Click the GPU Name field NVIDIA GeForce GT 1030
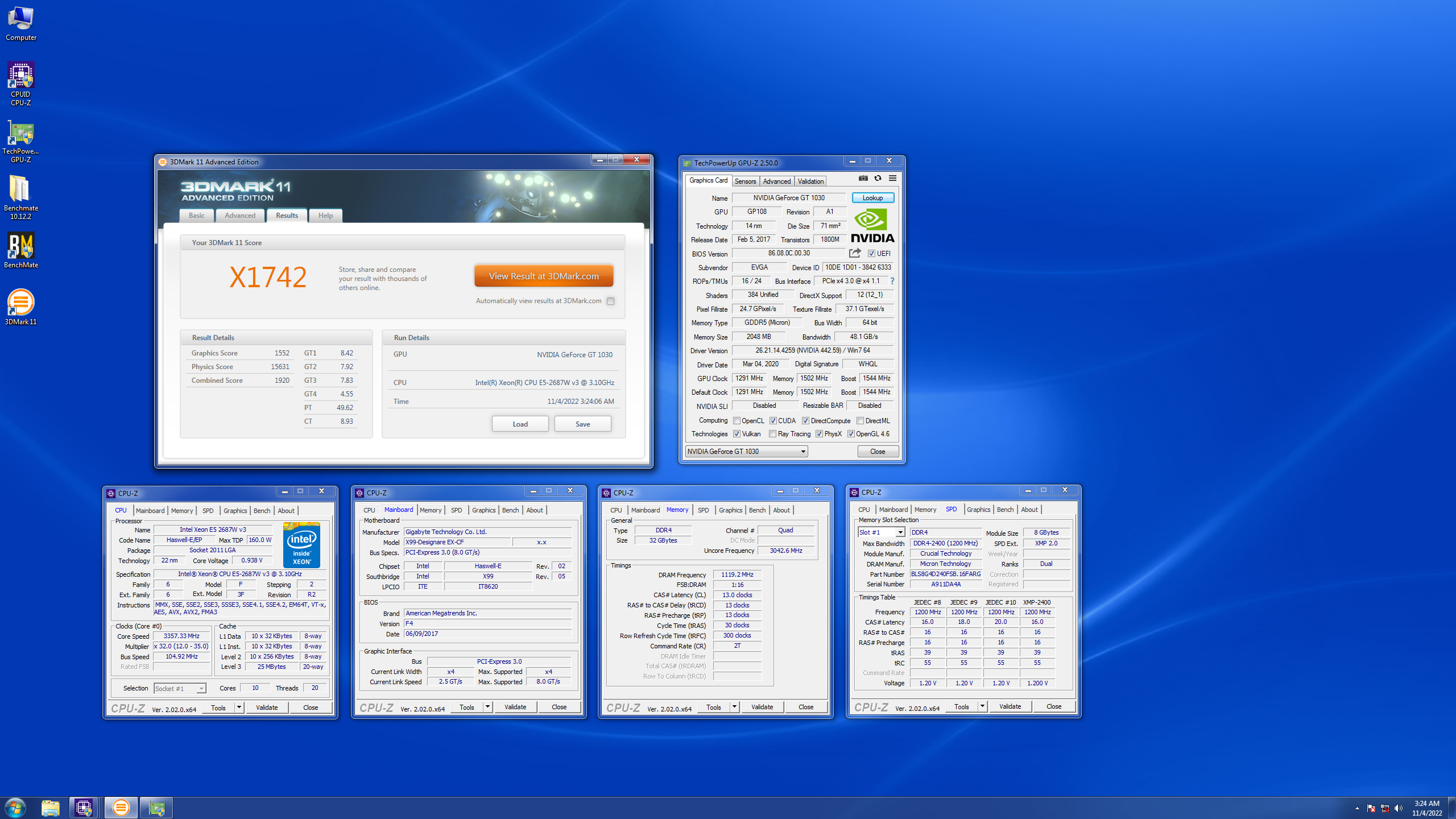 click(x=788, y=198)
